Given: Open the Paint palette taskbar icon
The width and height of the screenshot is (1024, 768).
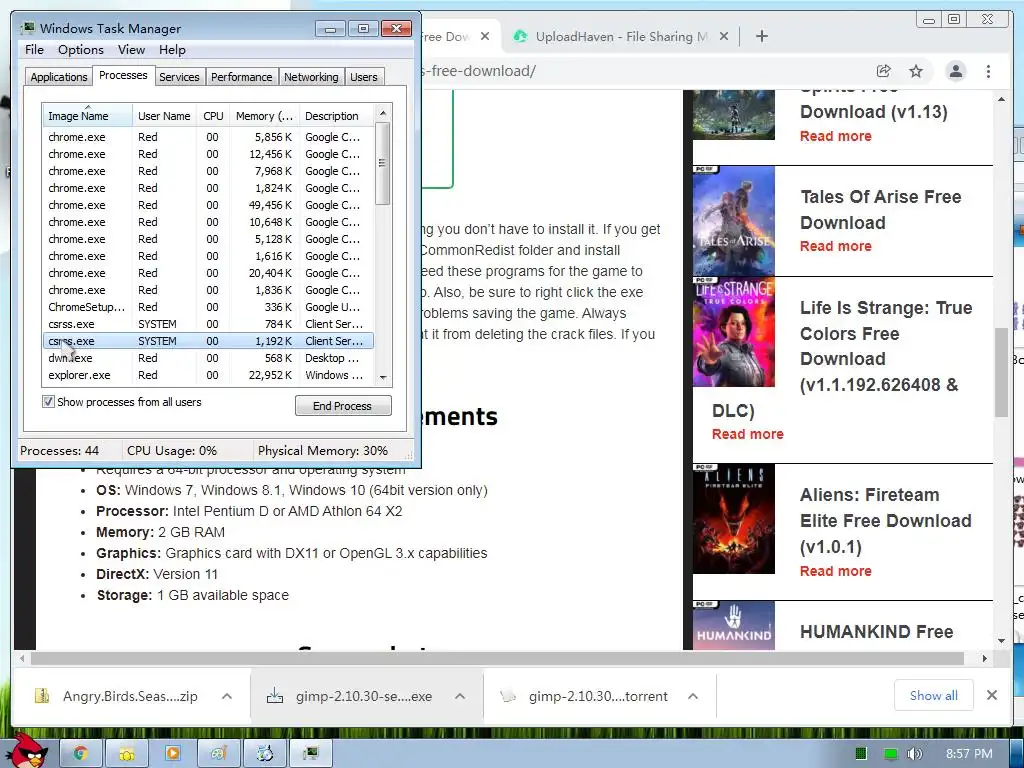Looking at the screenshot, I should (x=219, y=754).
